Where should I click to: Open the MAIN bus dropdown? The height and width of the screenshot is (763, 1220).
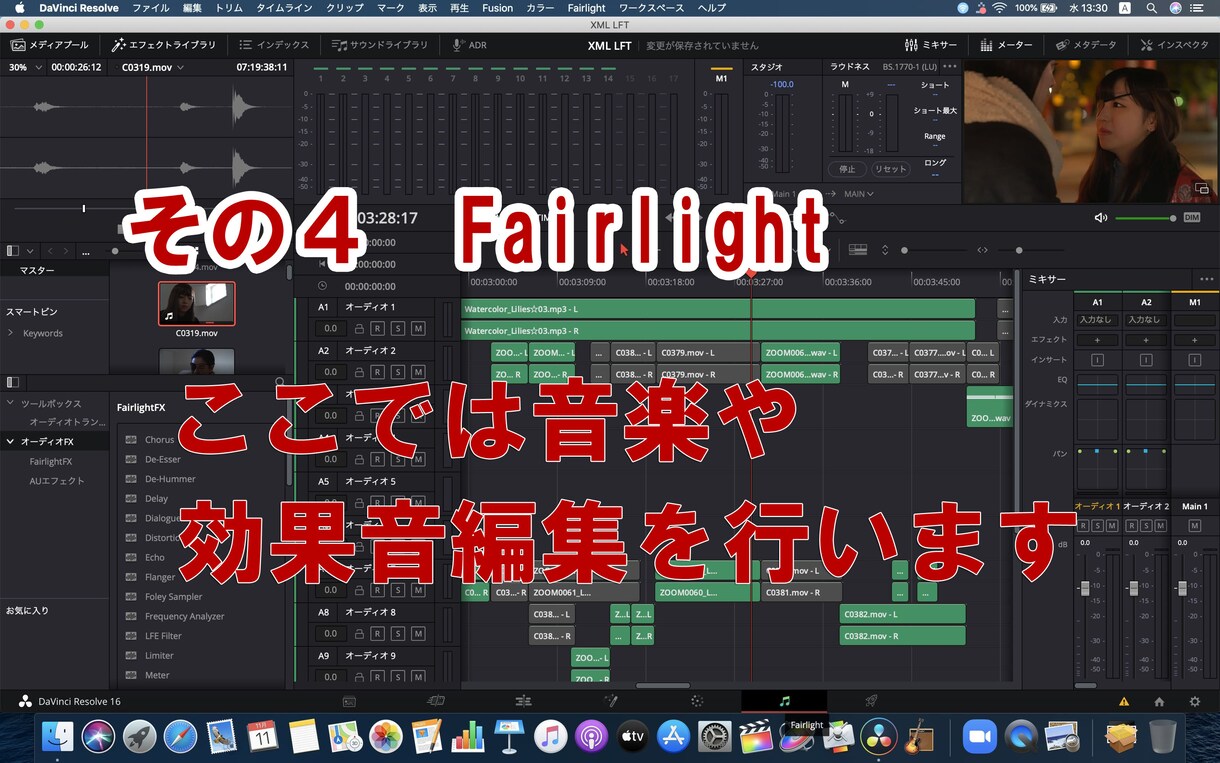859,194
